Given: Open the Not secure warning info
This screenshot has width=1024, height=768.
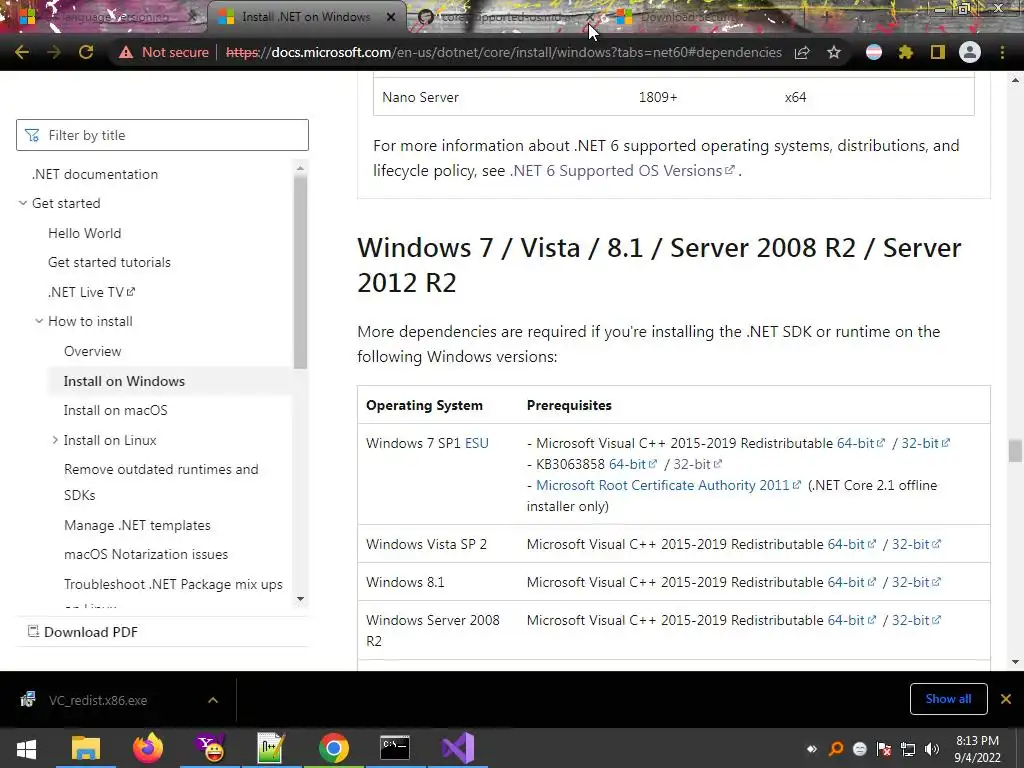Looking at the screenshot, I should pyautogui.click(x=164, y=52).
